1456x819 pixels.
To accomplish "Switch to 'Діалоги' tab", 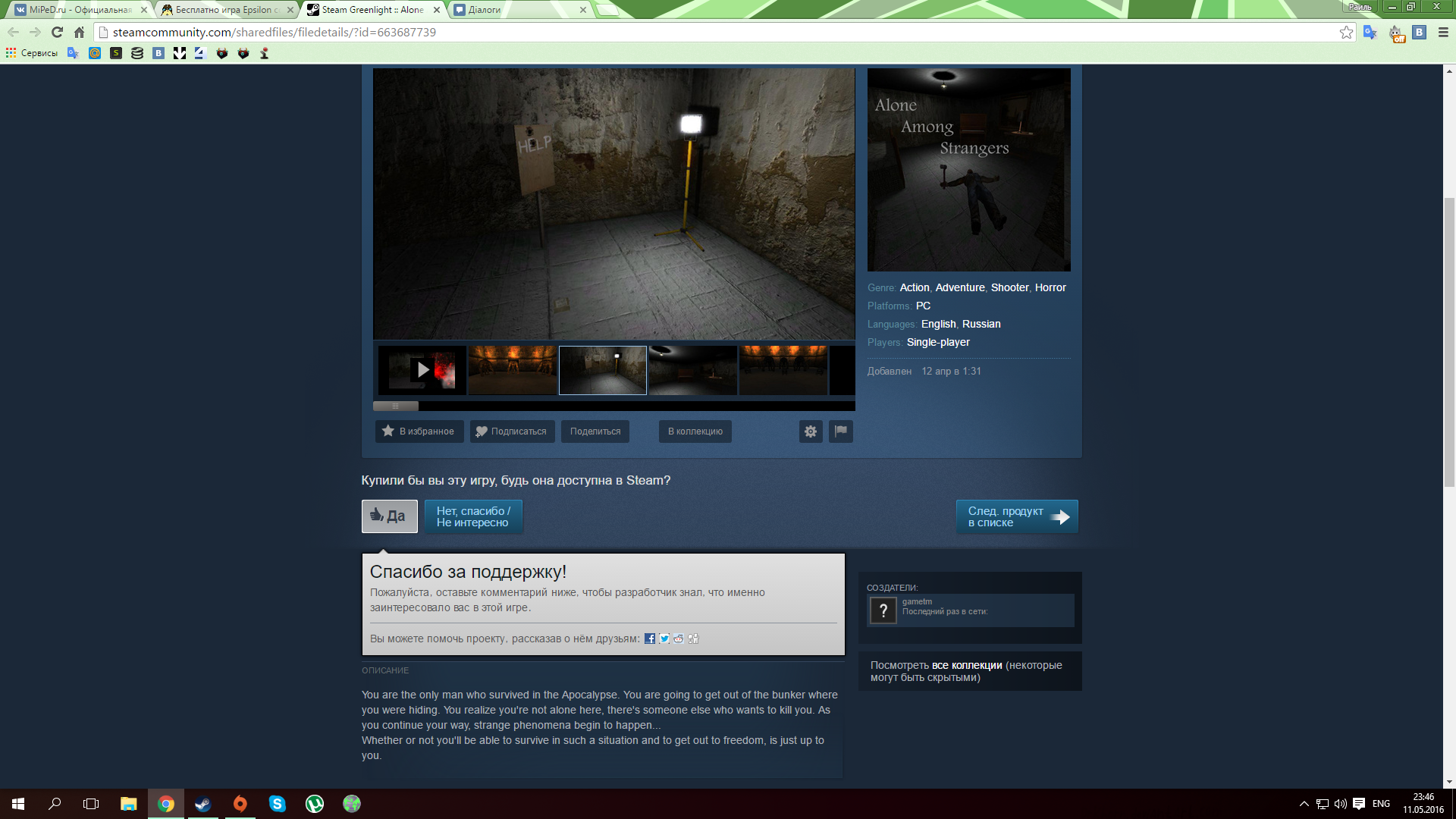I will (x=519, y=10).
